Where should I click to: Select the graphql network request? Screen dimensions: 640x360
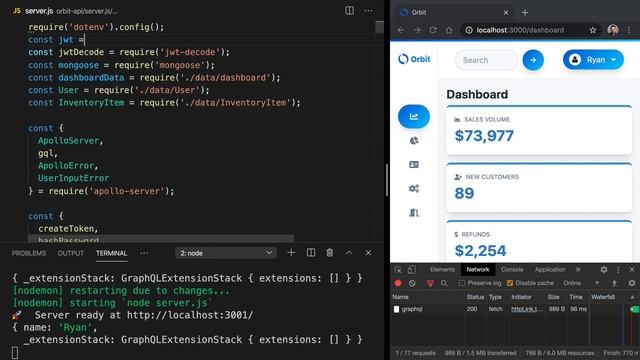(412, 309)
